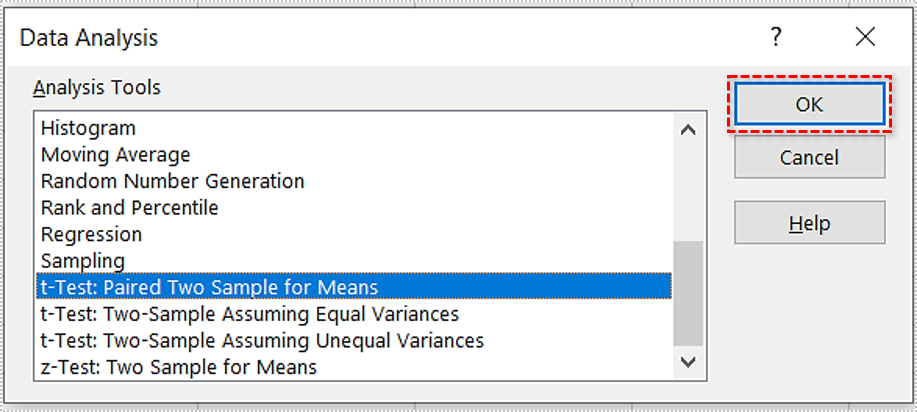Select Rank and Percentile

click(129, 208)
